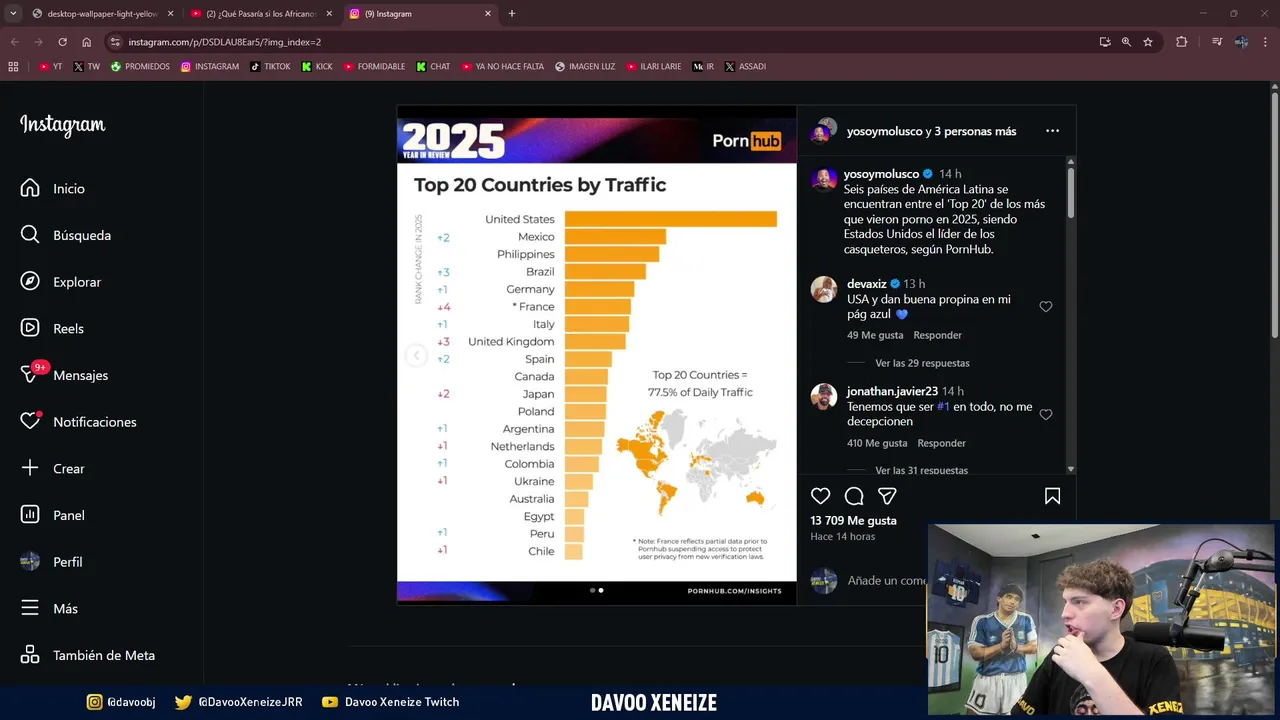Open YT bookmark
This screenshot has height=720, width=1280.
[x=50, y=67]
